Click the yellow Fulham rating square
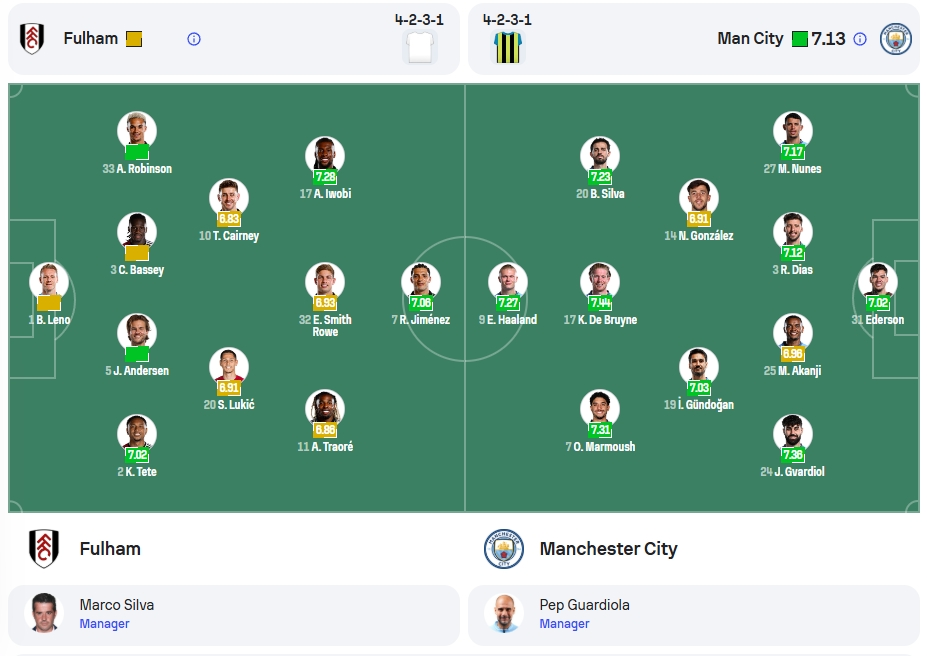This screenshot has height=656, width=927. (x=134, y=39)
